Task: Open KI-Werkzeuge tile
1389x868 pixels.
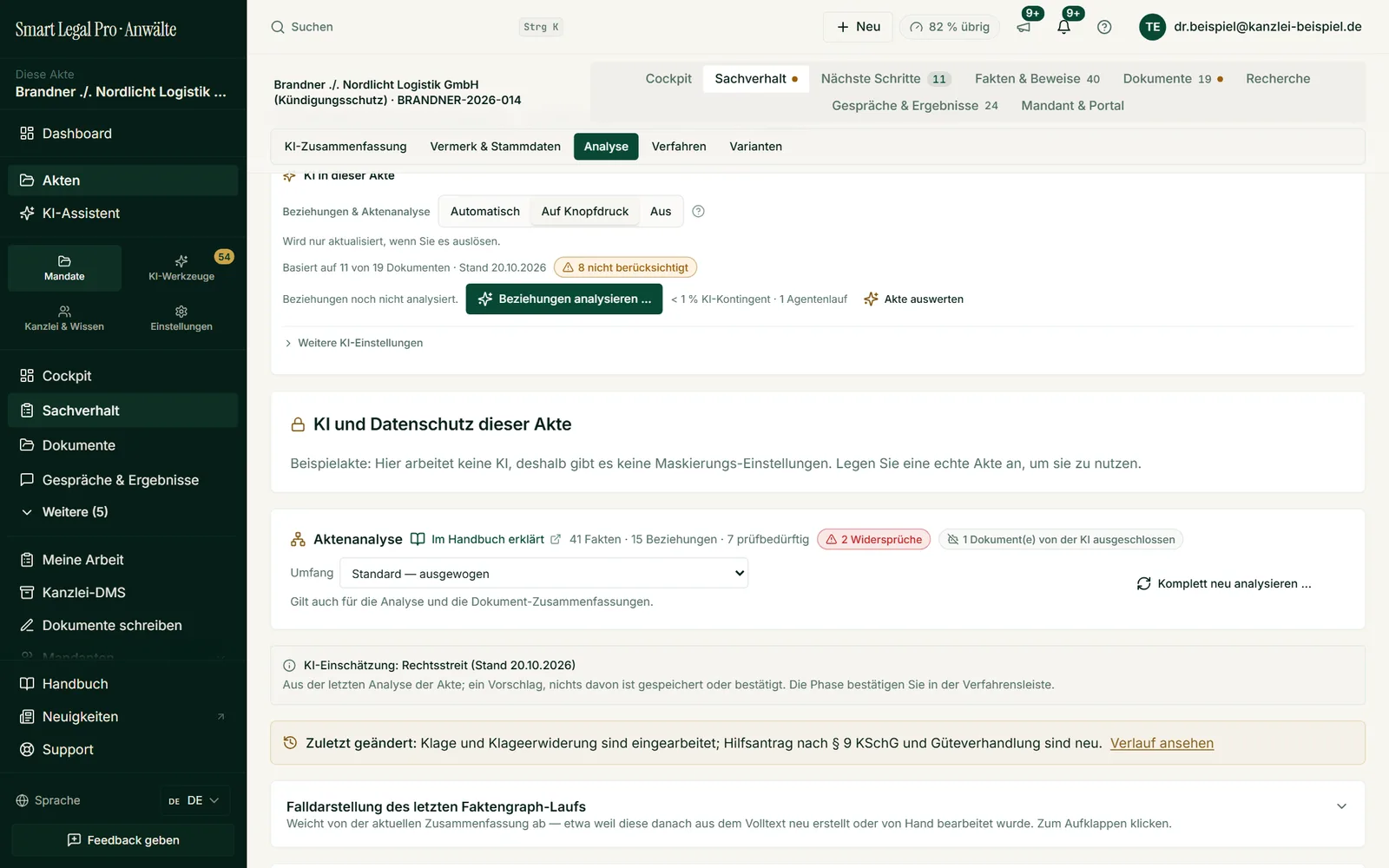Action: coord(181,268)
